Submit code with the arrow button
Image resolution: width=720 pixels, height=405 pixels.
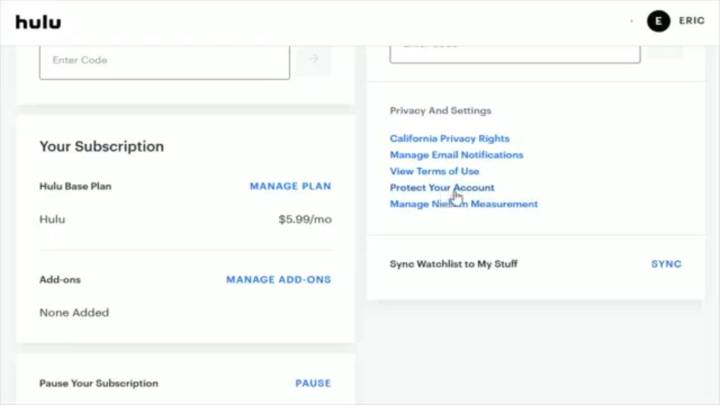pyautogui.click(x=313, y=59)
